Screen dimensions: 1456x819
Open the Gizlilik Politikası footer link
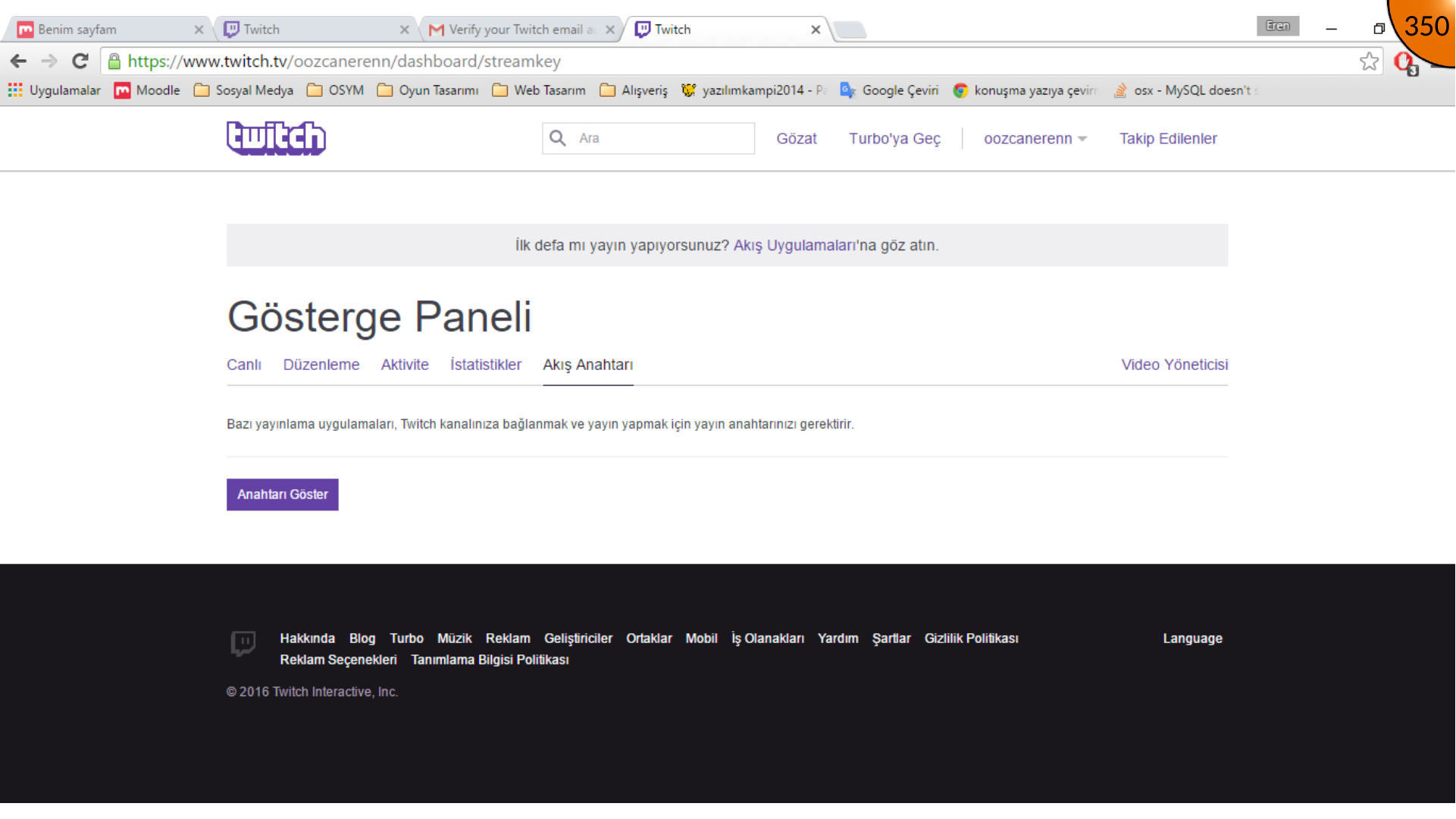(x=972, y=639)
